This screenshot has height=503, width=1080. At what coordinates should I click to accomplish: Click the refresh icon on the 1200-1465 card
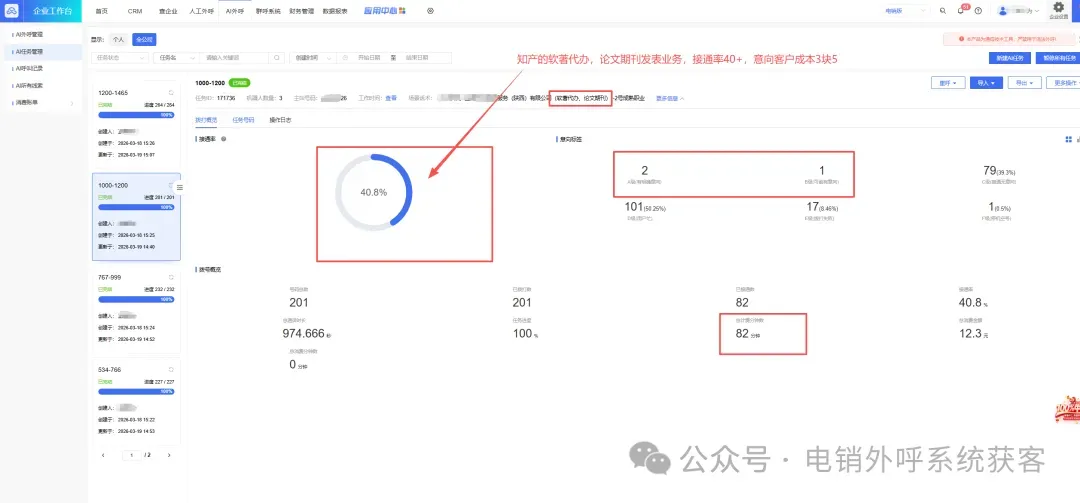pyautogui.click(x=171, y=92)
